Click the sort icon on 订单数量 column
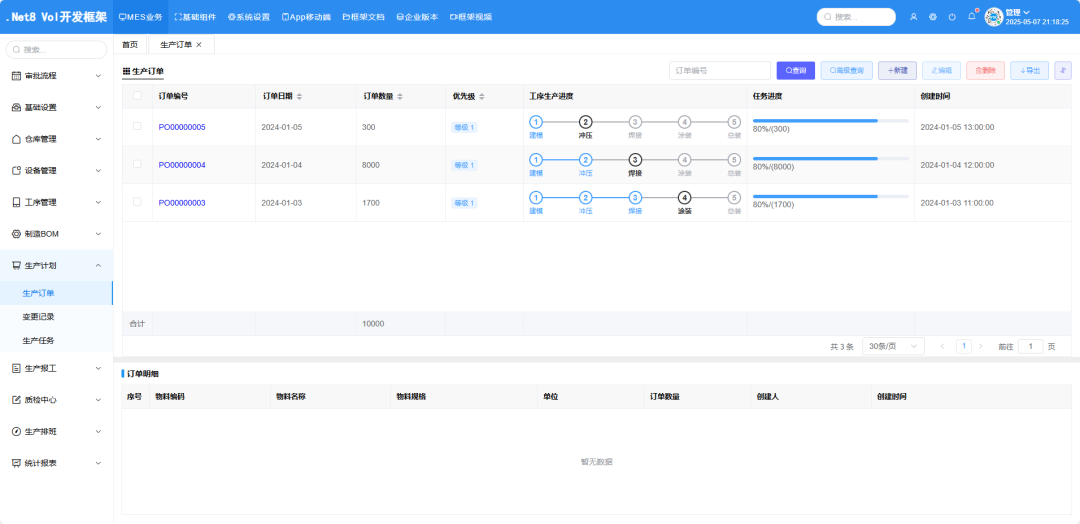This screenshot has height=524, width=1080. tap(400, 97)
